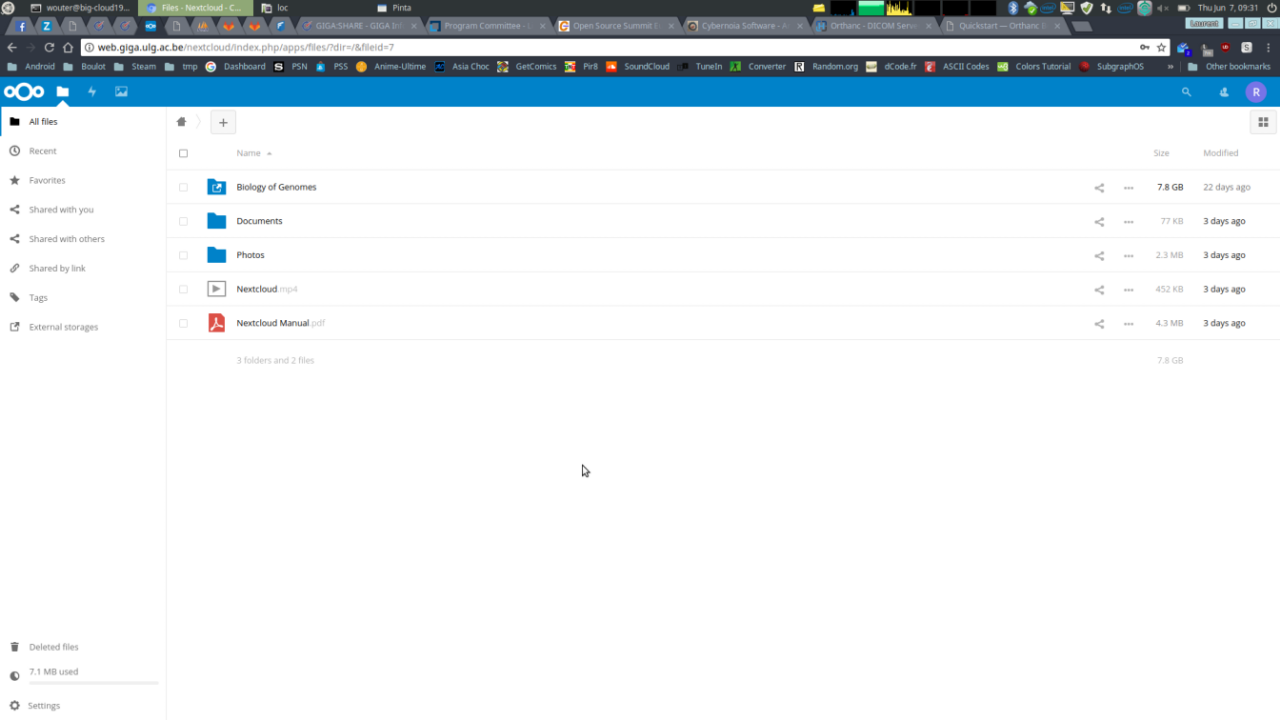Click the Photos folder icon
The image size is (1280, 720).
(216, 255)
